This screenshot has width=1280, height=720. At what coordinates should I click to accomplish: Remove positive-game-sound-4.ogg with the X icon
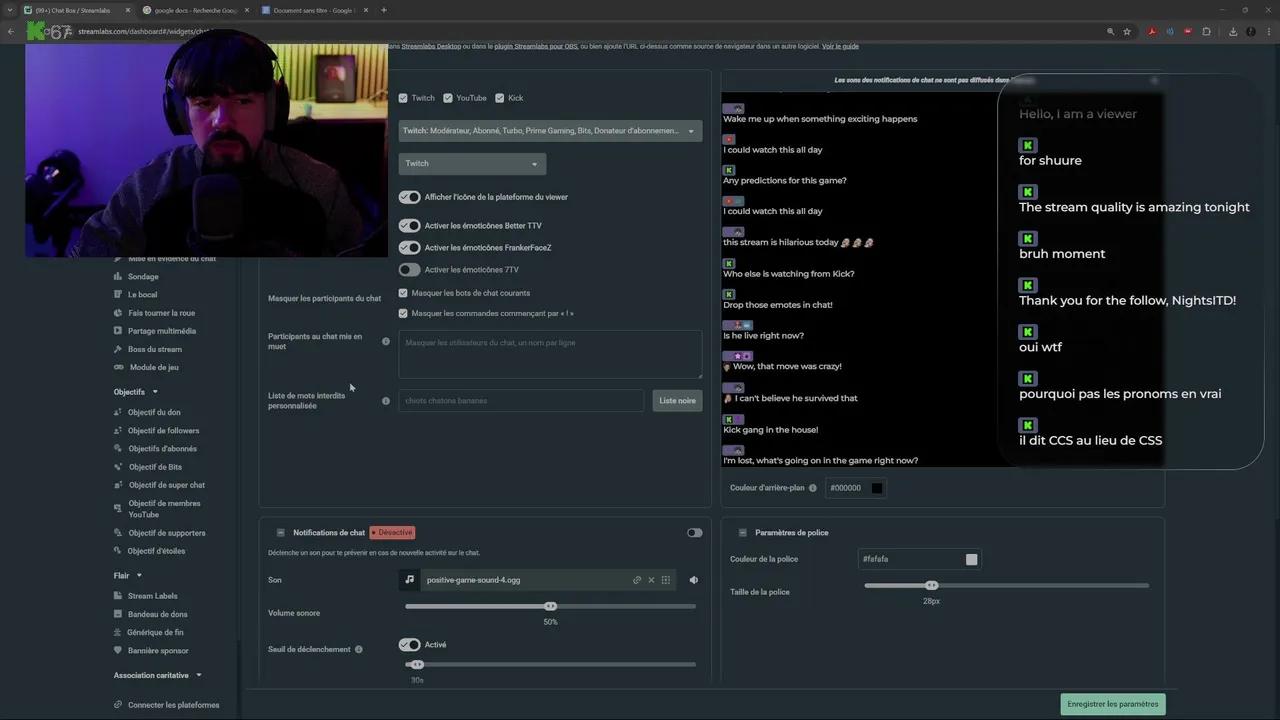pos(651,580)
